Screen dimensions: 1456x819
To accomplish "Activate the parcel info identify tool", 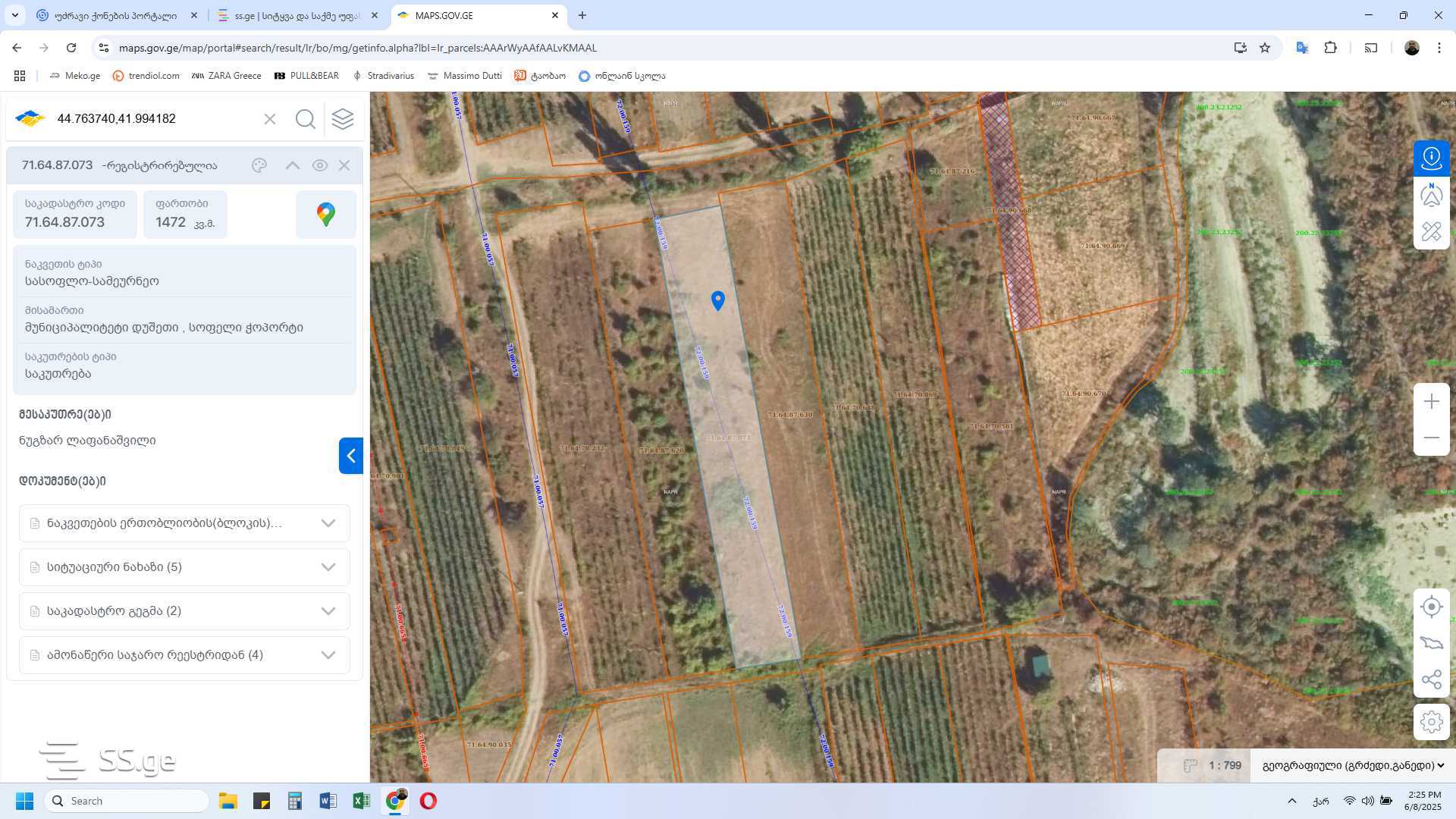I will (1431, 158).
